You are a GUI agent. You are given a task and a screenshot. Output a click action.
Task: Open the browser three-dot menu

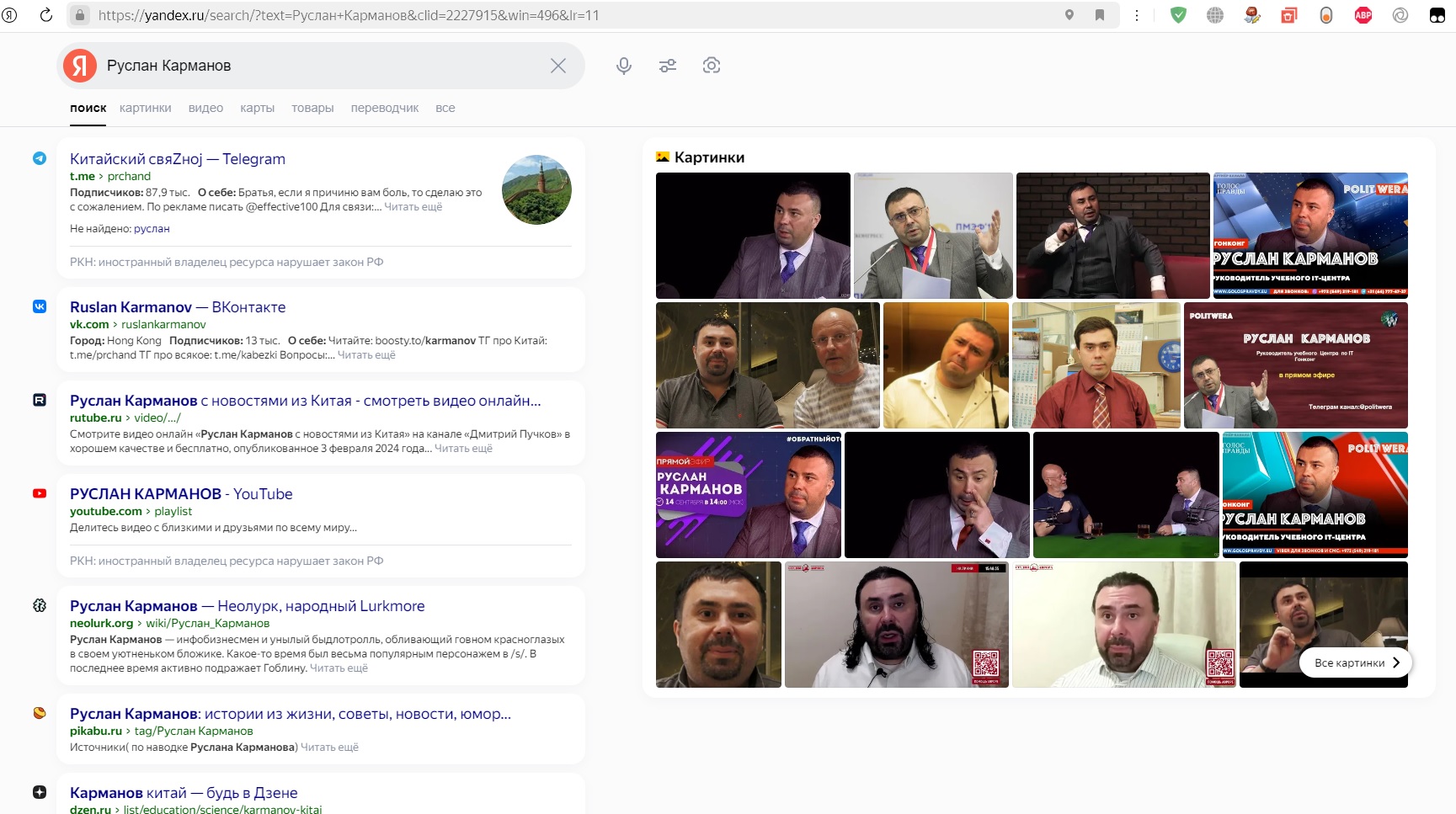pyautogui.click(x=1137, y=15)
